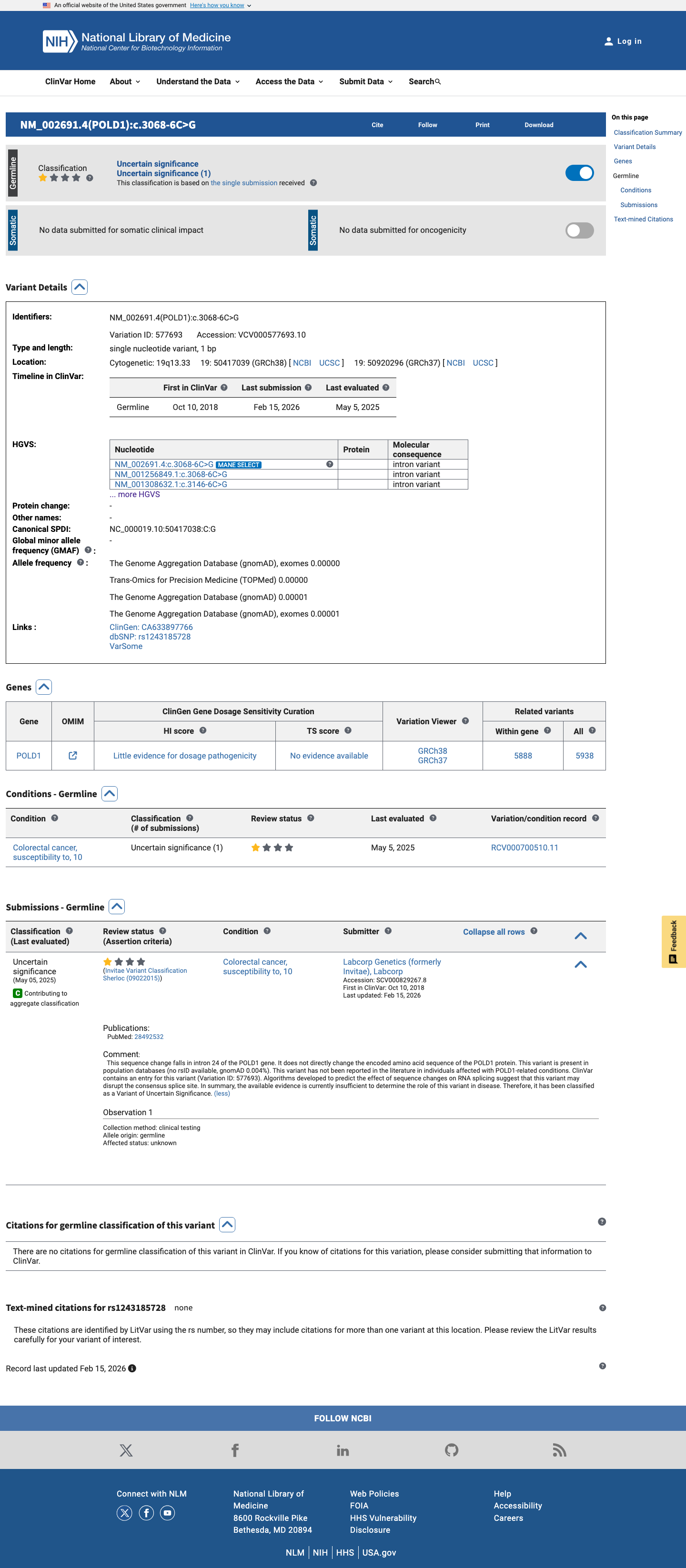Open 'the single submission' link
This screenshot has width=686, height=1568.
pyautogui.click(x=244, y=183)
